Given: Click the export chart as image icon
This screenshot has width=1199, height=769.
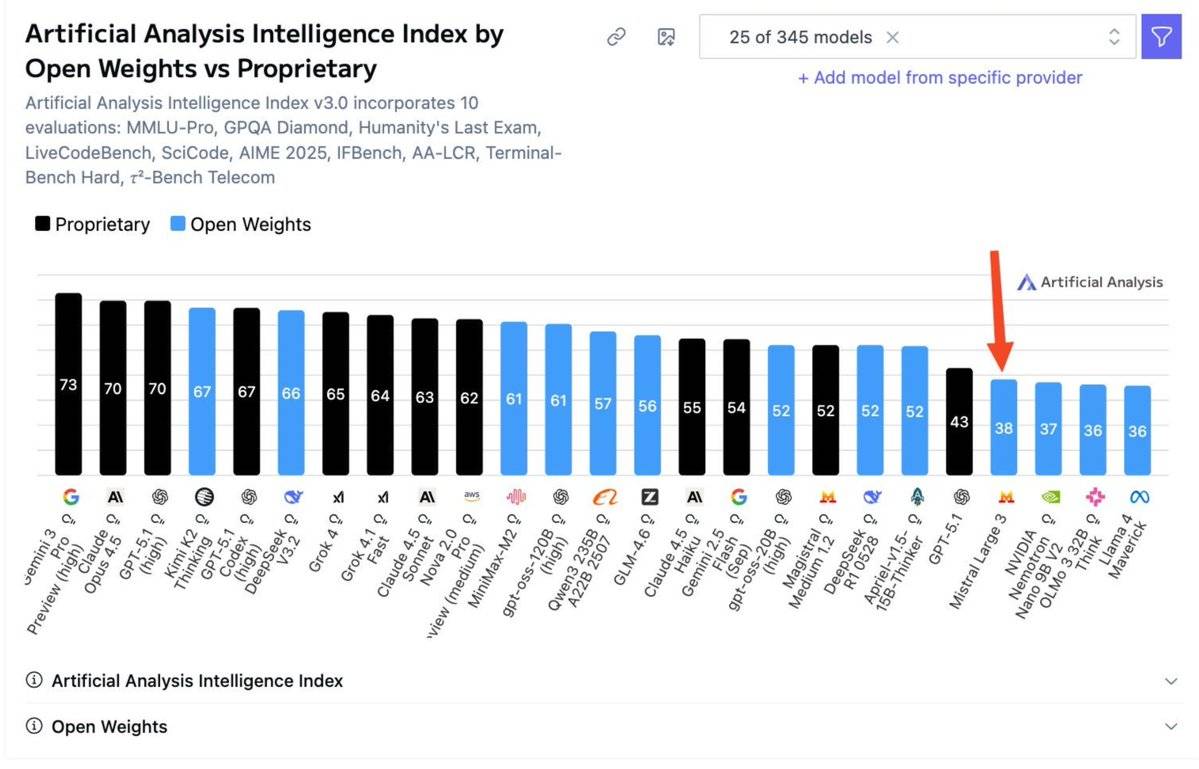Looking at the screenshot, I should pos(664,35).
